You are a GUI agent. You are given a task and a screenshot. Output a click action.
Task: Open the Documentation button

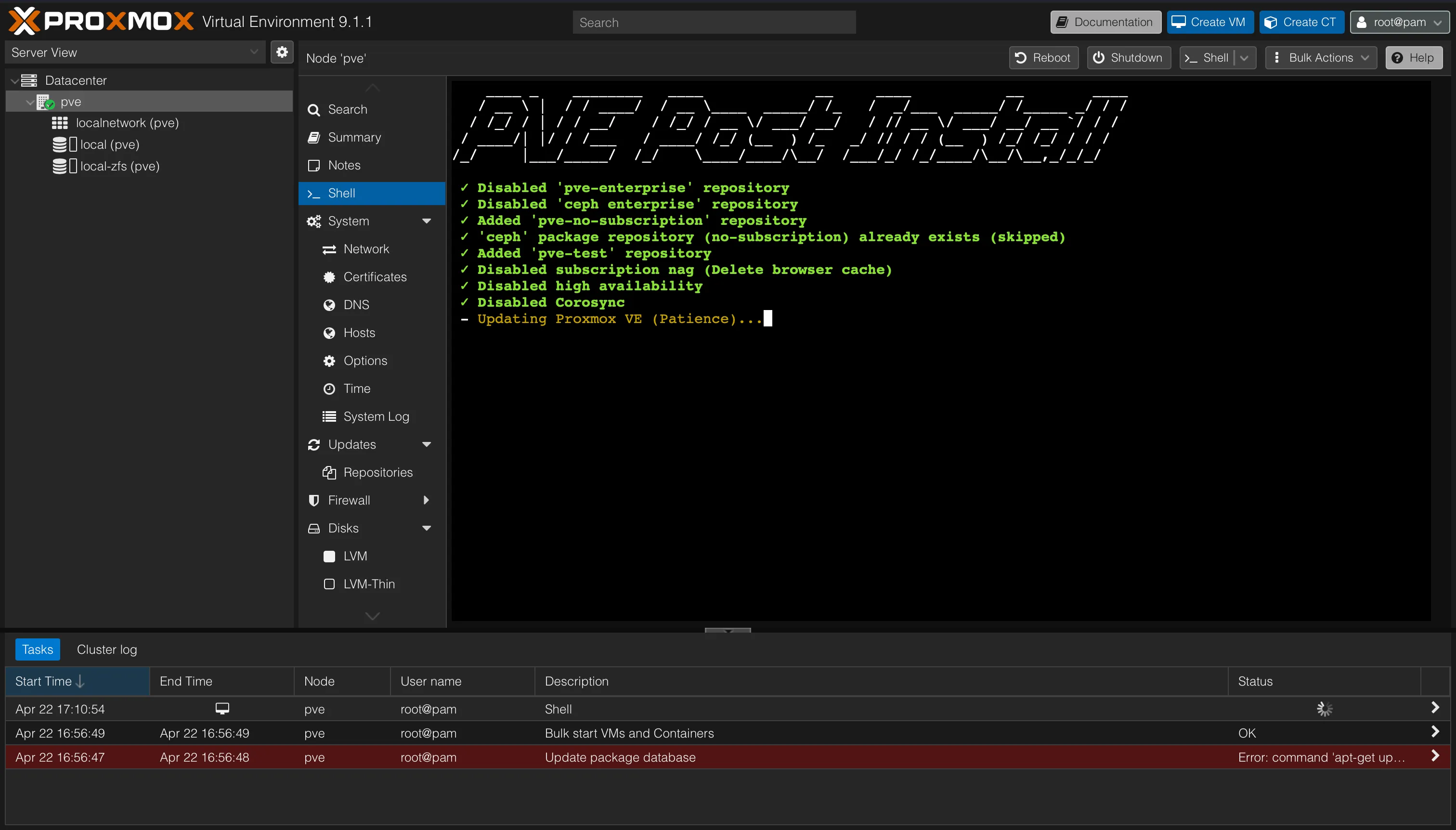click(x=1105, y=22)
